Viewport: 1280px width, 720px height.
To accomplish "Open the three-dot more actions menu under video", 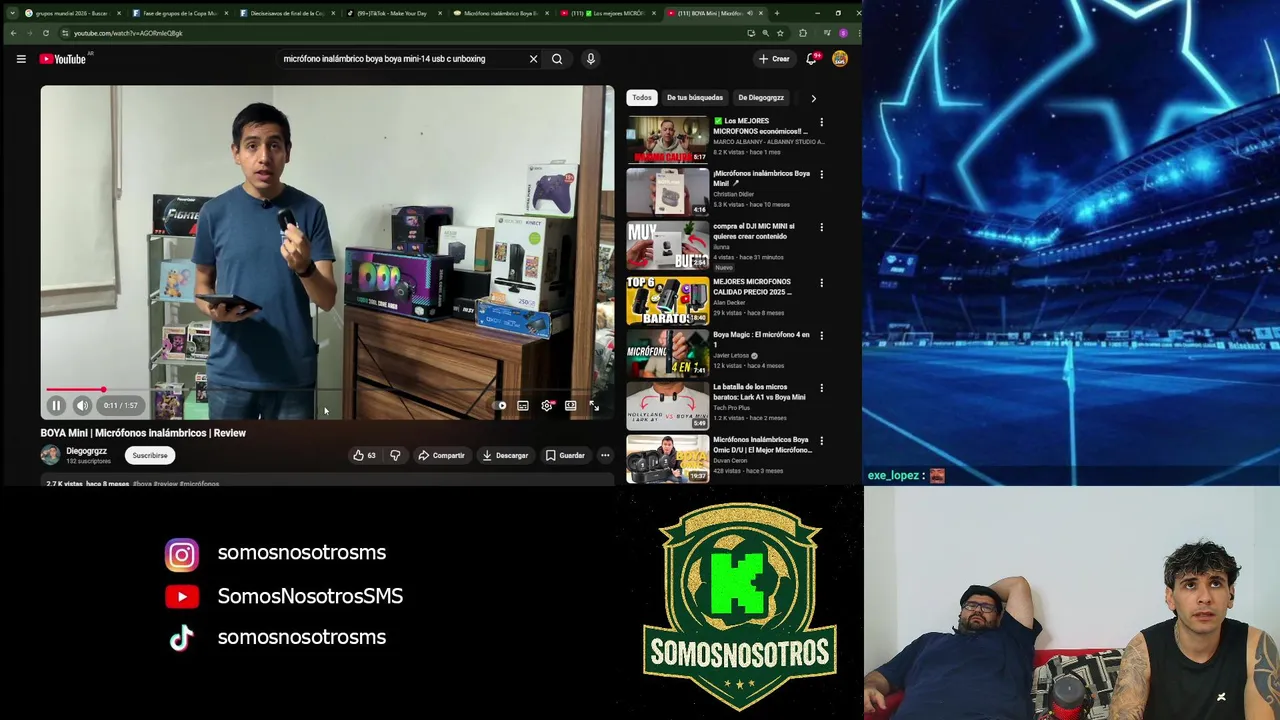I will pos(605,456).
